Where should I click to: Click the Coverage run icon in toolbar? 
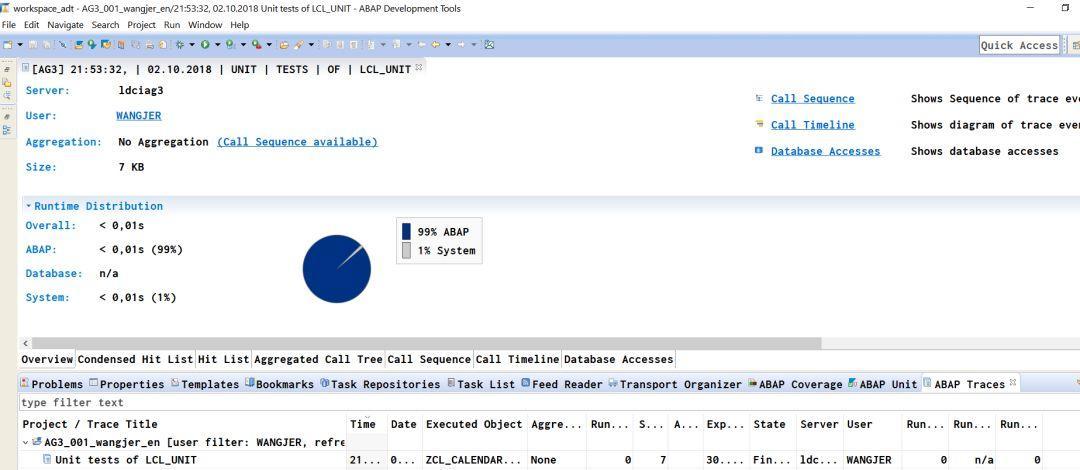point(230,45)
